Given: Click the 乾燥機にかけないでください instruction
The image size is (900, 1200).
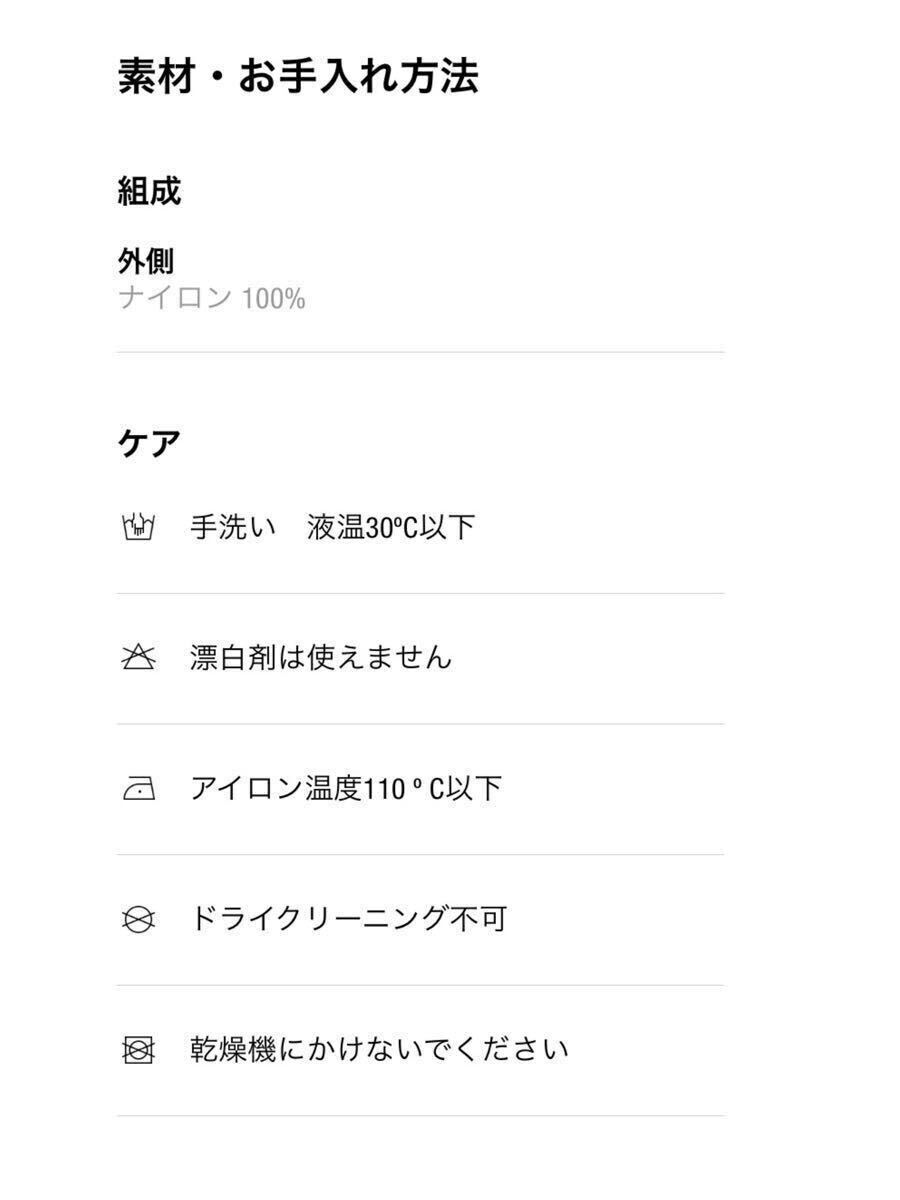Looking at the screenshot, I should pyautogui.click(x=379, y=1050).
